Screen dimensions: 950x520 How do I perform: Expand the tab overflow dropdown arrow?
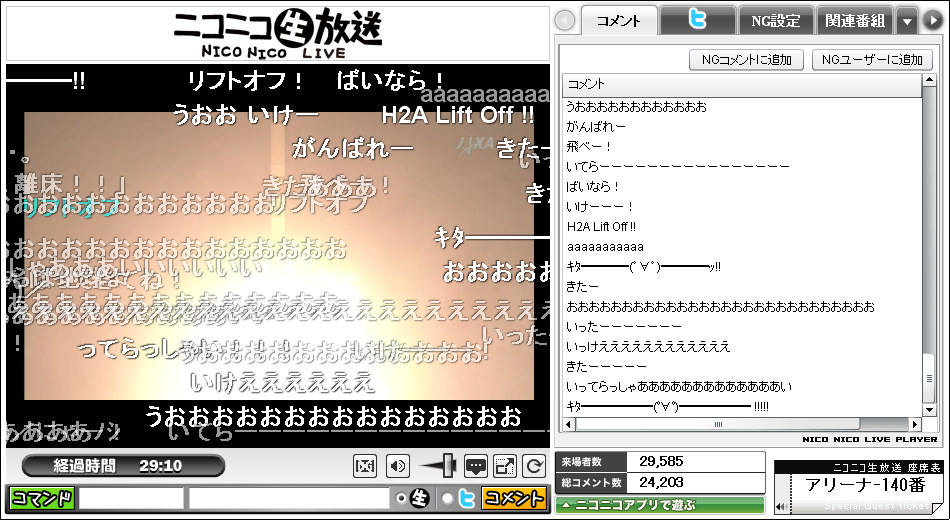click(907, 21)
